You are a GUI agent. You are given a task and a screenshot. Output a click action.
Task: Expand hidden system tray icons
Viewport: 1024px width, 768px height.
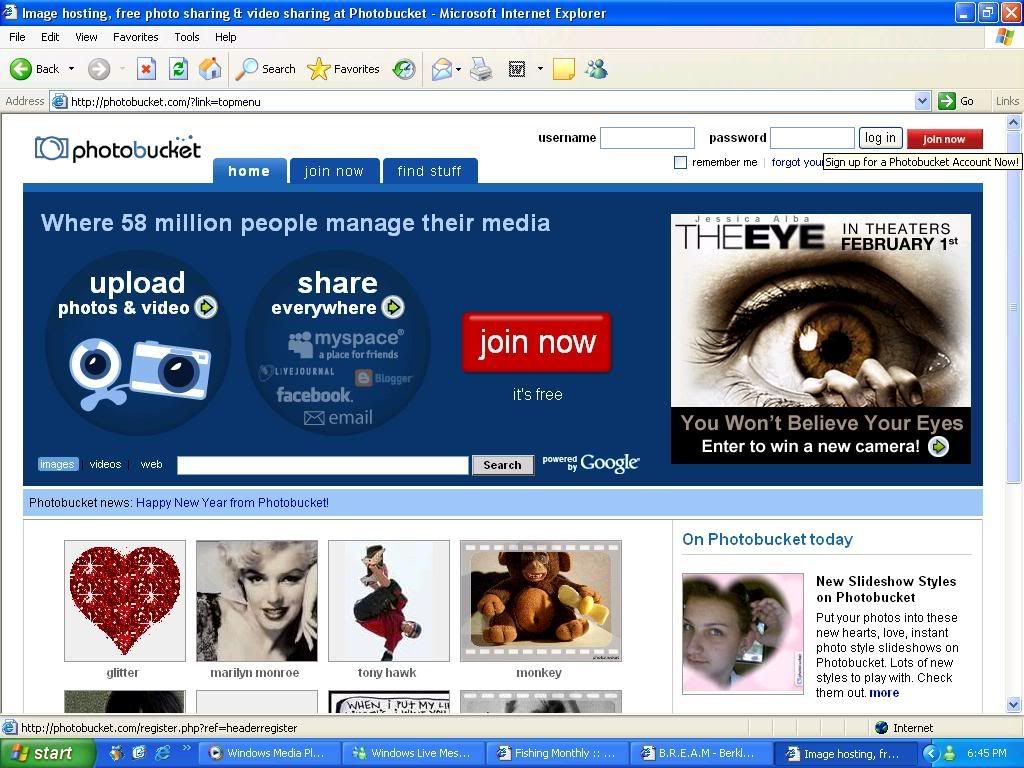click(x=931, y=754)
